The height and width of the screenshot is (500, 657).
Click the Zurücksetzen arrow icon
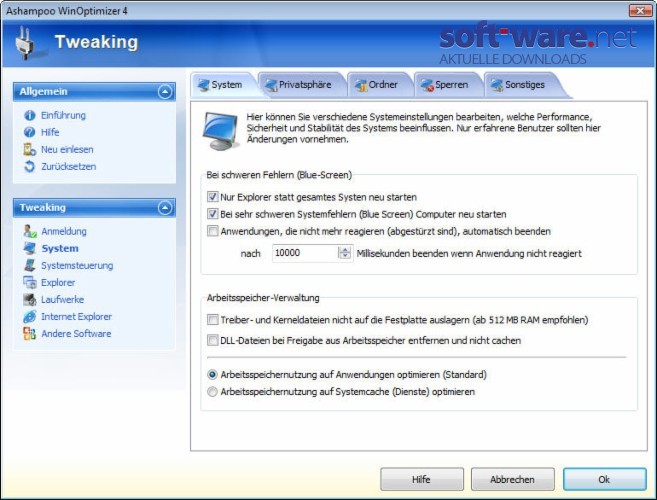click(29, 166)
